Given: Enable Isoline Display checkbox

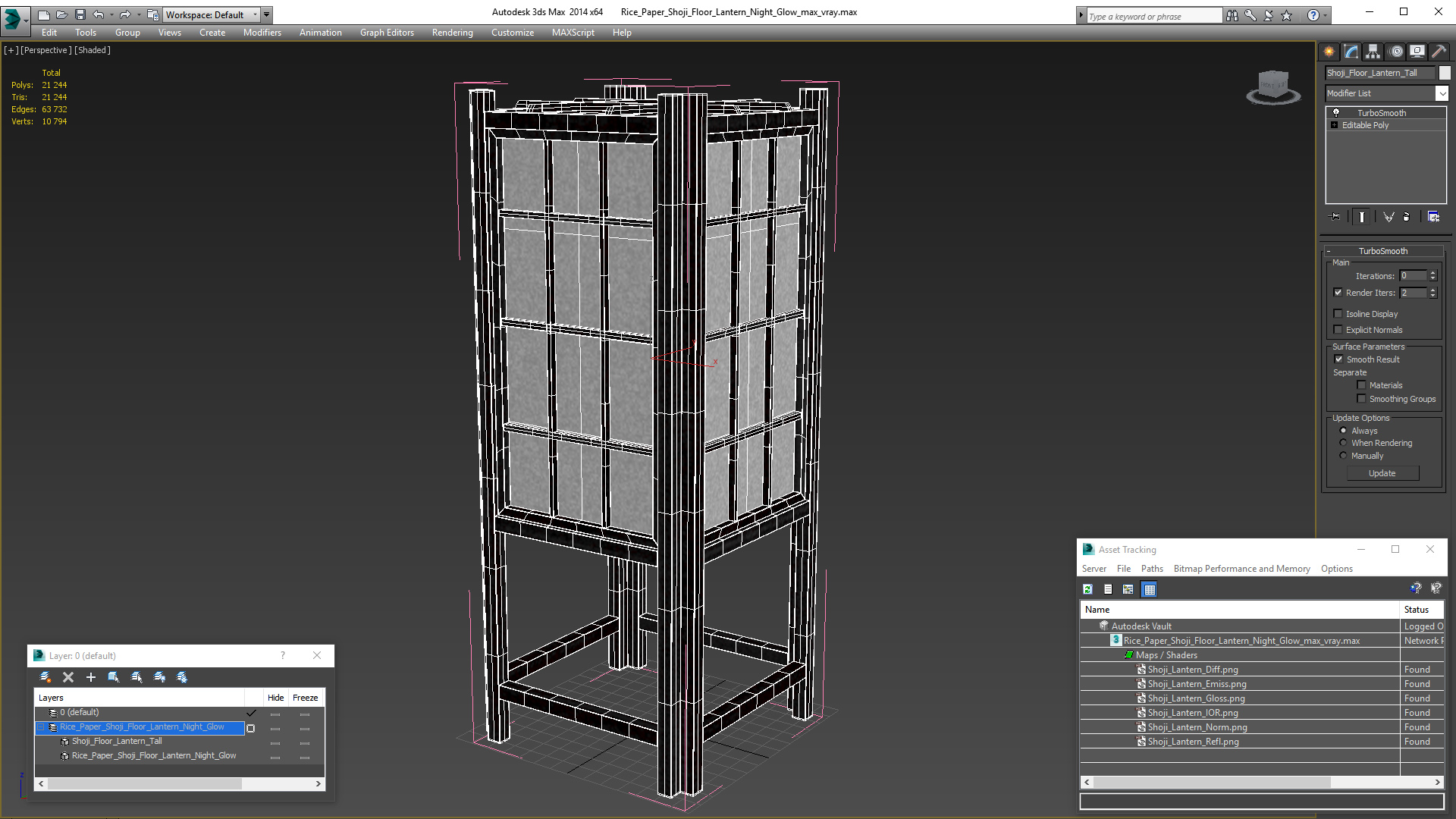Looking at the screenshot, I should (x=1338, y=314).
